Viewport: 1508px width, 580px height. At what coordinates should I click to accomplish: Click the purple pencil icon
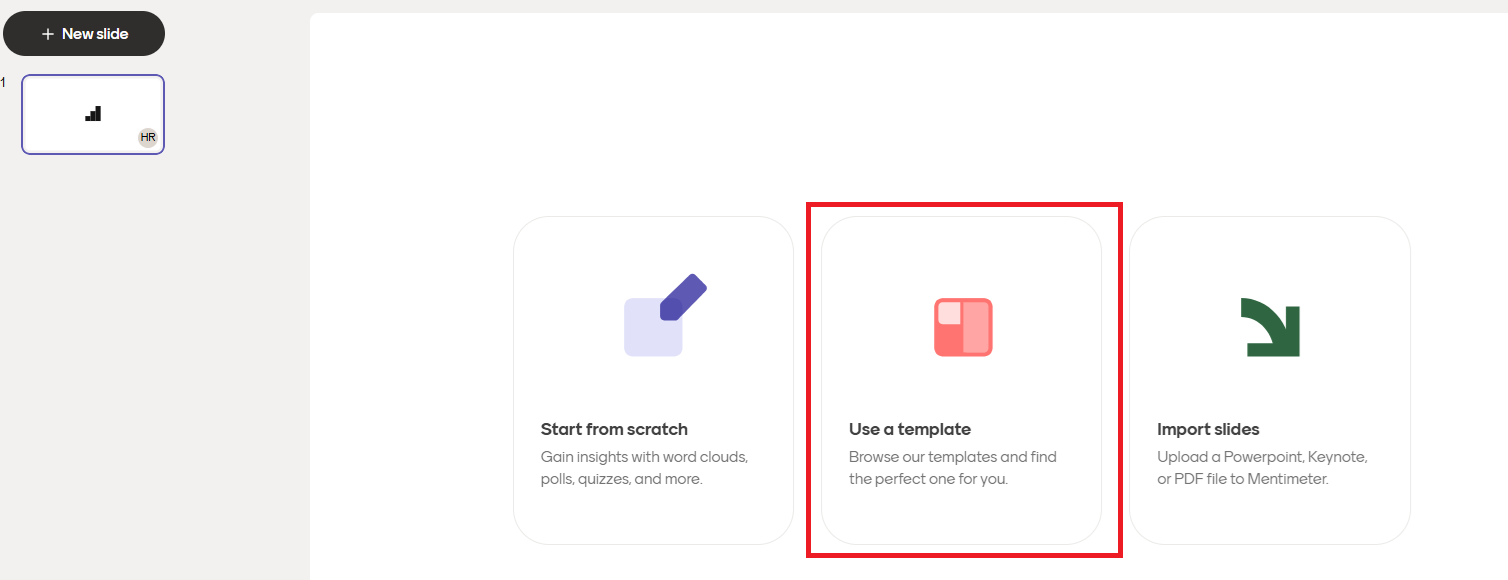pos(684,296)
